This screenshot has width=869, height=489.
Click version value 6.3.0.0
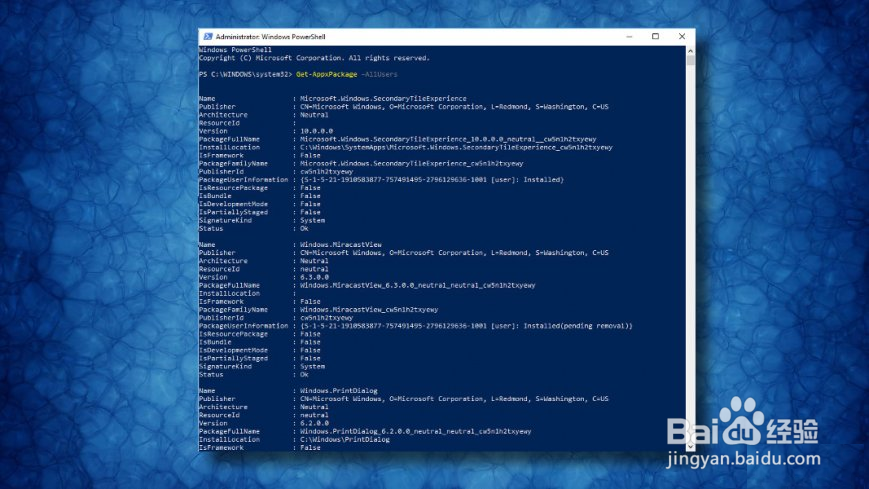314,277
